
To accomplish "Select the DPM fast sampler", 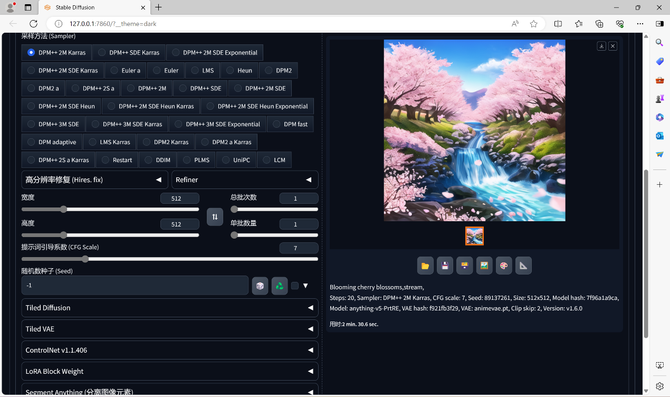I will (x=291, y=124).
